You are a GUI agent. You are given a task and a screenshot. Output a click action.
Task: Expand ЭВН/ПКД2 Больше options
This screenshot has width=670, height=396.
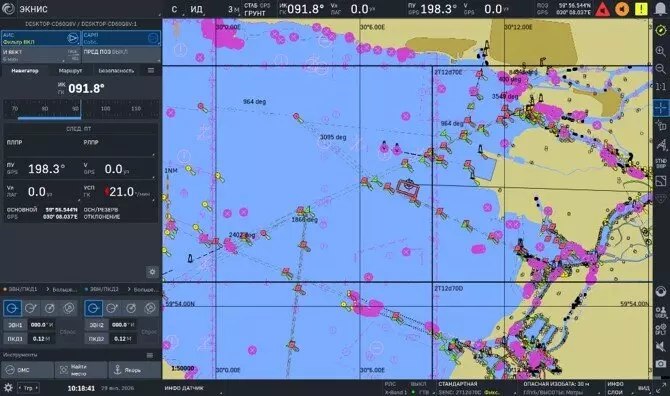pos(144,290)
